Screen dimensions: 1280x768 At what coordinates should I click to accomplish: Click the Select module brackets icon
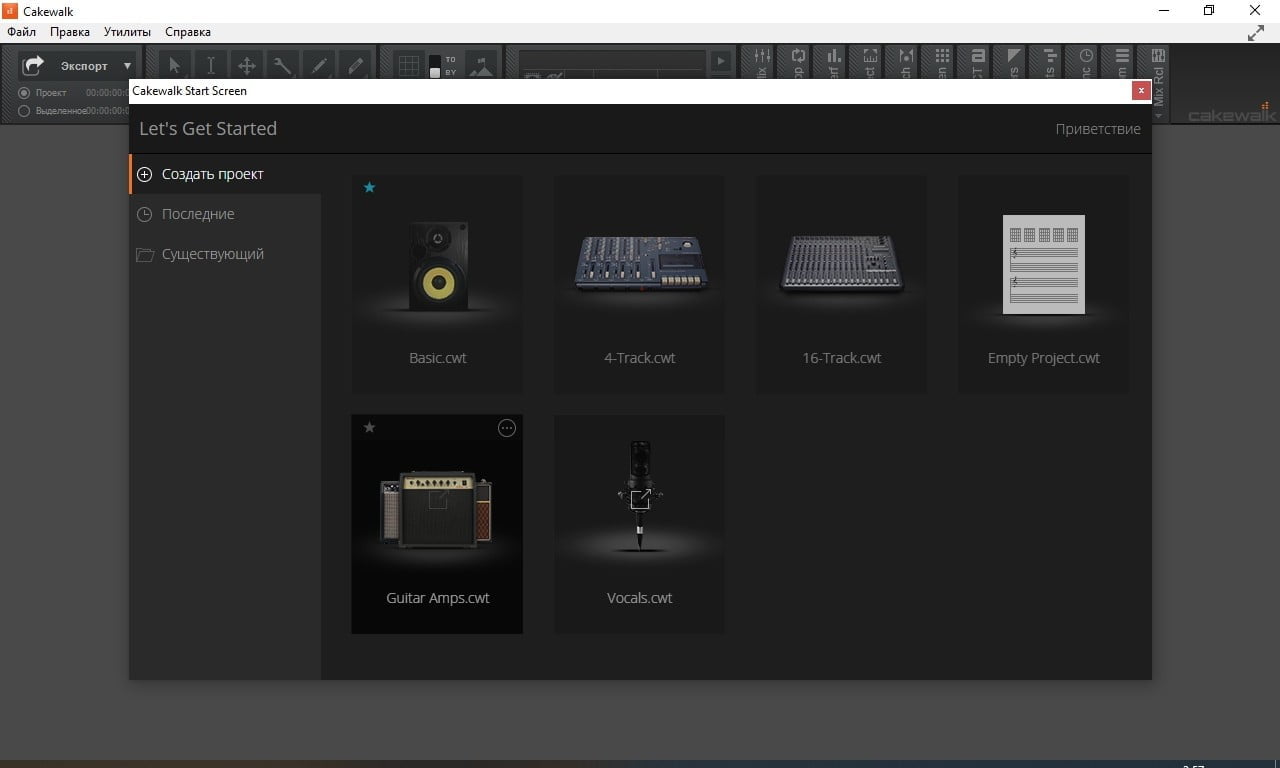click(x=870, y=56)
